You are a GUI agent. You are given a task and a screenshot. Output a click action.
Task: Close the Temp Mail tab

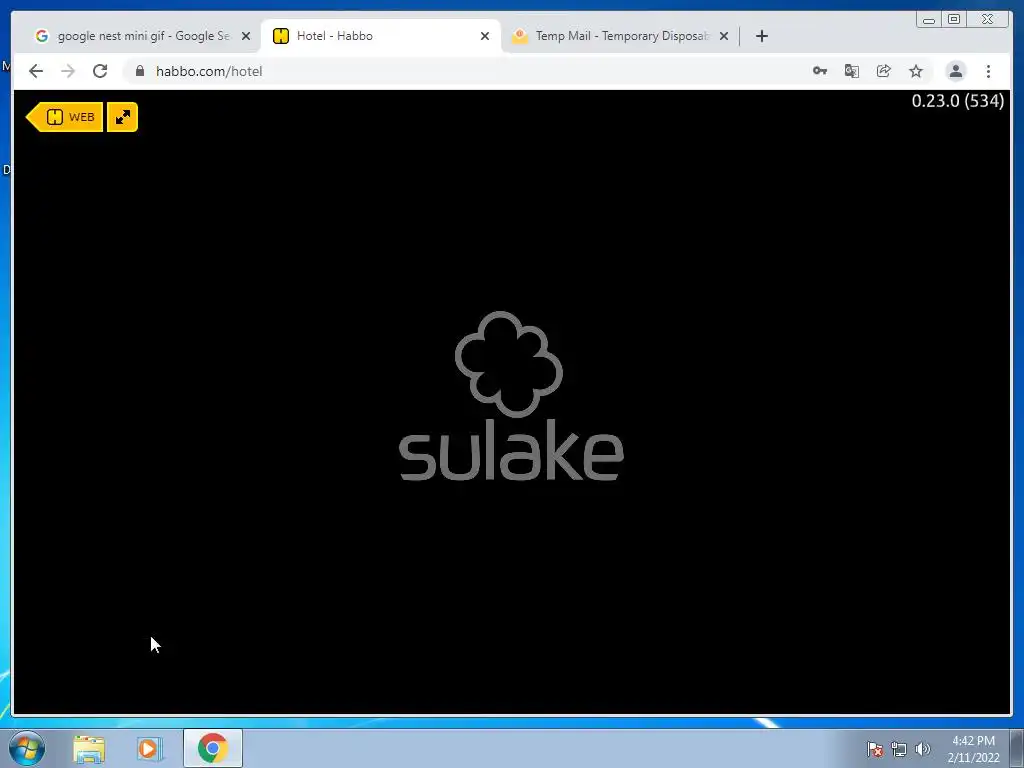[x=724, y=36]
